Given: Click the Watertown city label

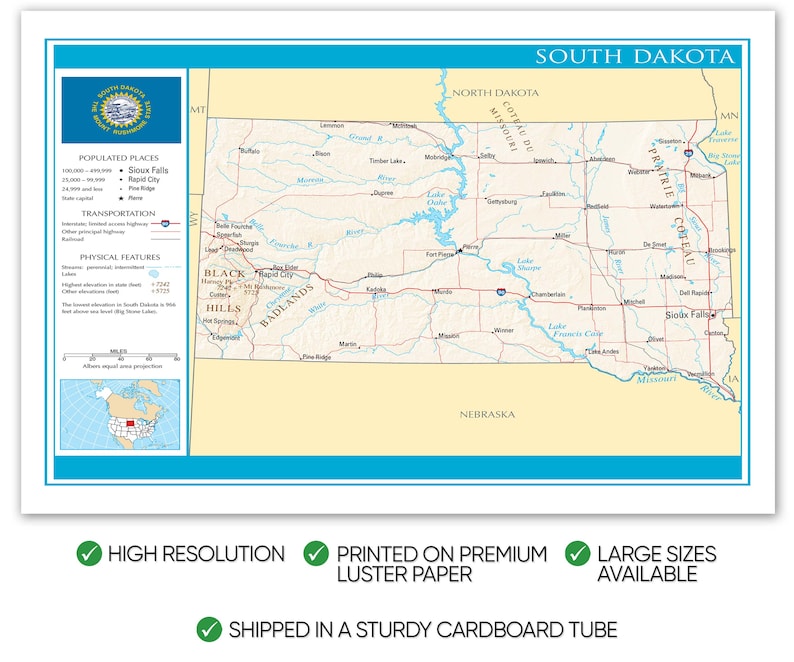Looking at the screenshot, I should (664, 206).
